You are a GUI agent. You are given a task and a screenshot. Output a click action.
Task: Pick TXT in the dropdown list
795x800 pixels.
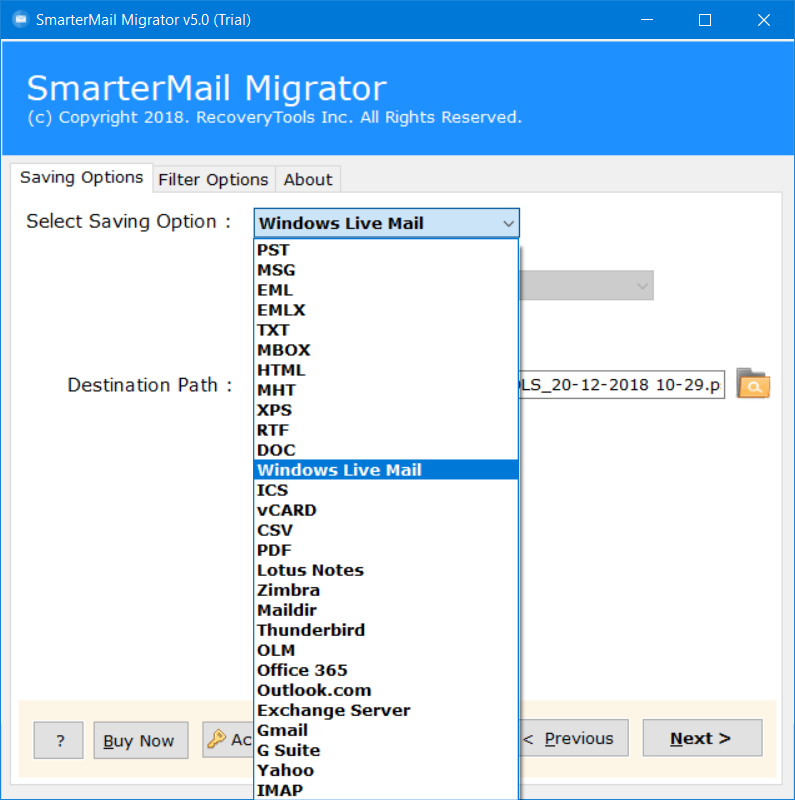(x=386, y=330)
